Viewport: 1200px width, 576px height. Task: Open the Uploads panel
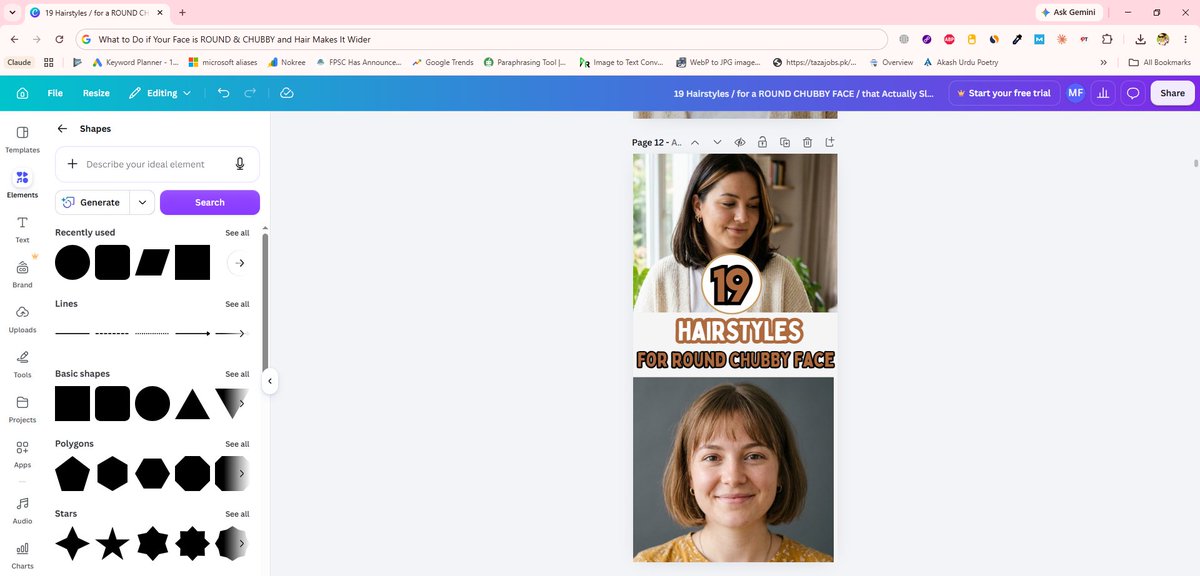pyautogui.click(x=22, y=319)
